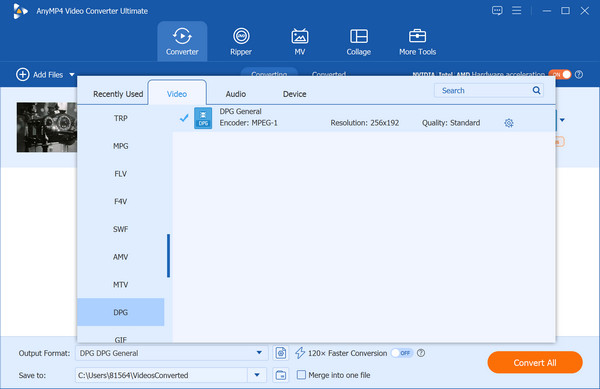
Task: Choose TRP format in list
Action: tap(121, 118)
